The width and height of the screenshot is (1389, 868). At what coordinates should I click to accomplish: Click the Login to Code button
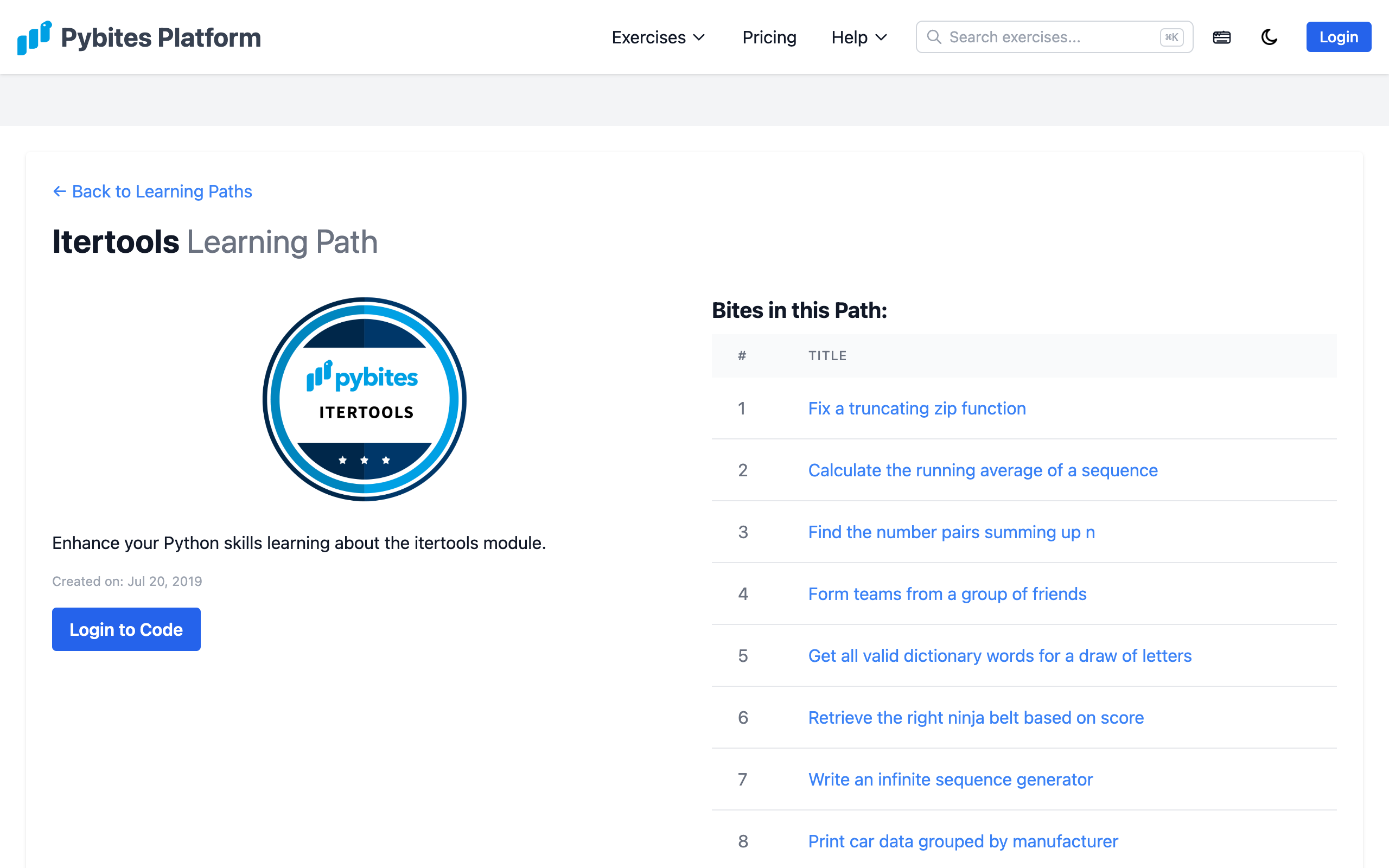(x=126, y=629)
